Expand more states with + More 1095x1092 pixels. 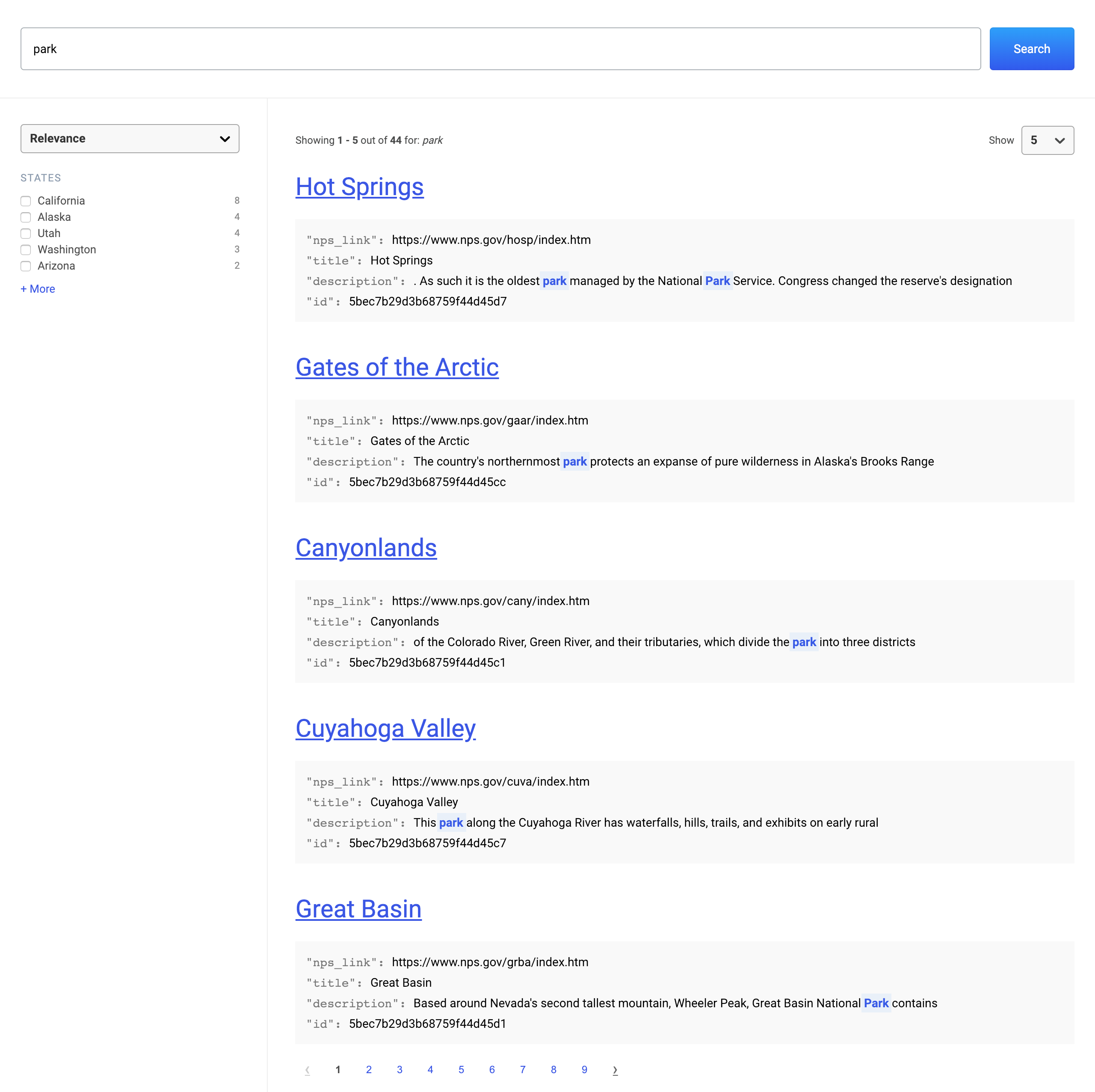(38, 289)
